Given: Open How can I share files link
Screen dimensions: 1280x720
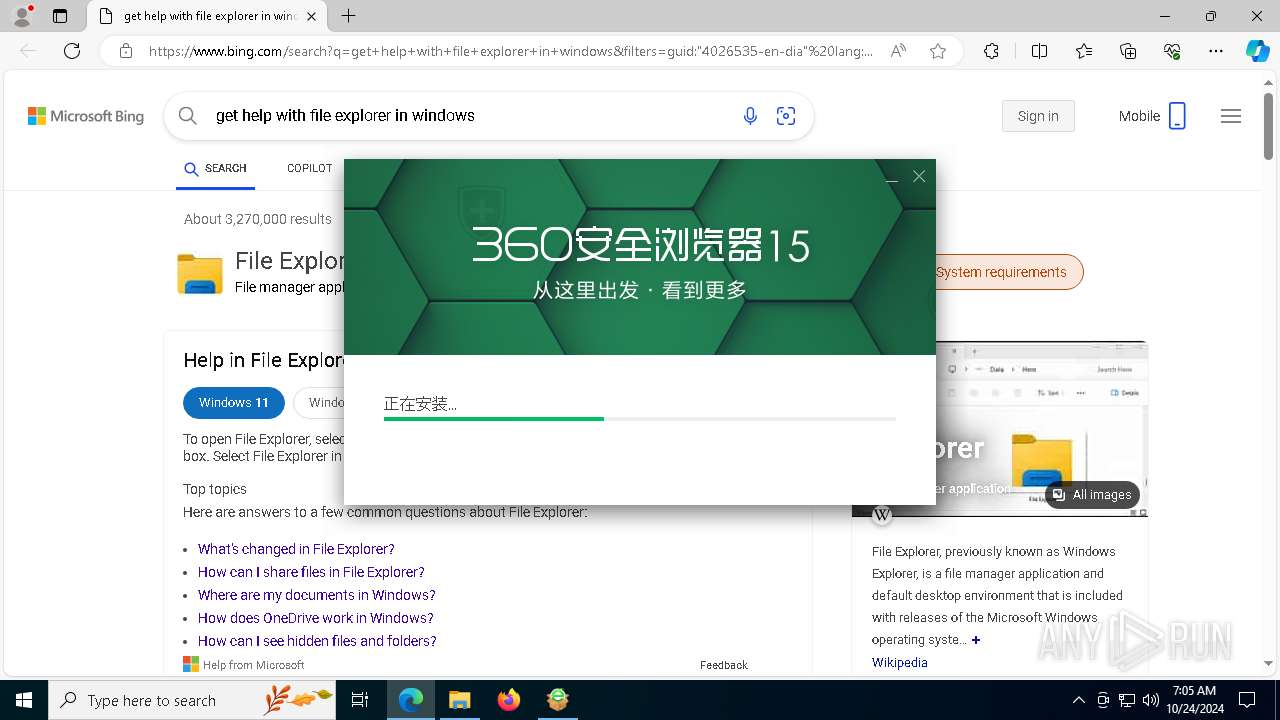Looking at the screenshot, I should click(x=311, y=572).
